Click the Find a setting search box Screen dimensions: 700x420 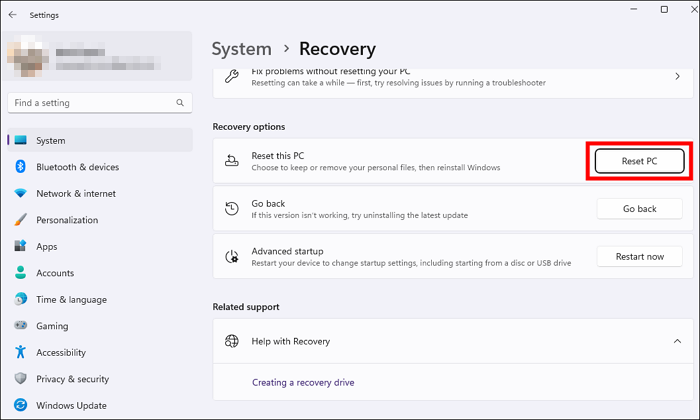pos(100,103)
